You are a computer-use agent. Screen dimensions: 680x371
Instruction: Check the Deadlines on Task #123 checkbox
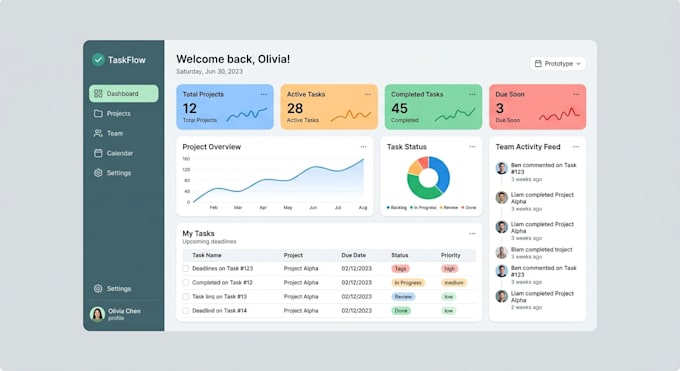pos(186,269)
